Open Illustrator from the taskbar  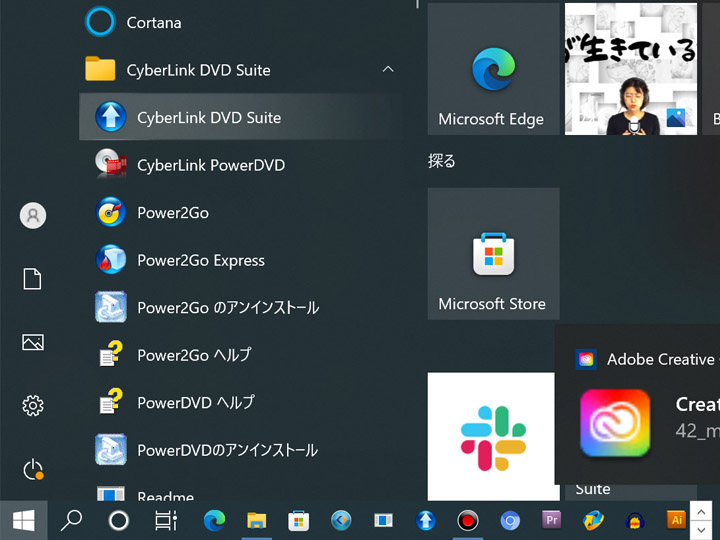click(677, 520)
